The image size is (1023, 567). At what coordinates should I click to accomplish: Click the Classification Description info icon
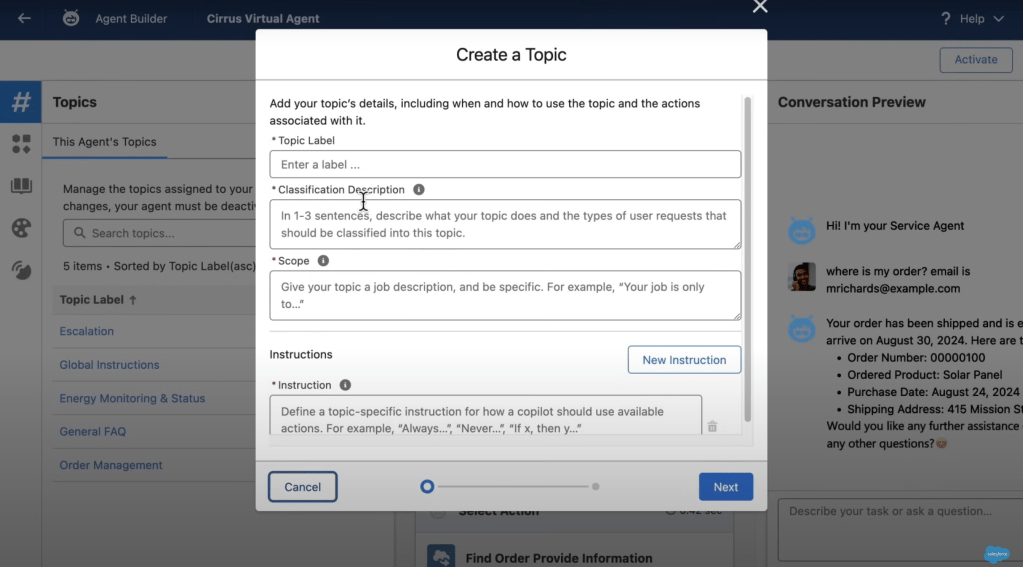pyautogui.click(x=419, y=189)
